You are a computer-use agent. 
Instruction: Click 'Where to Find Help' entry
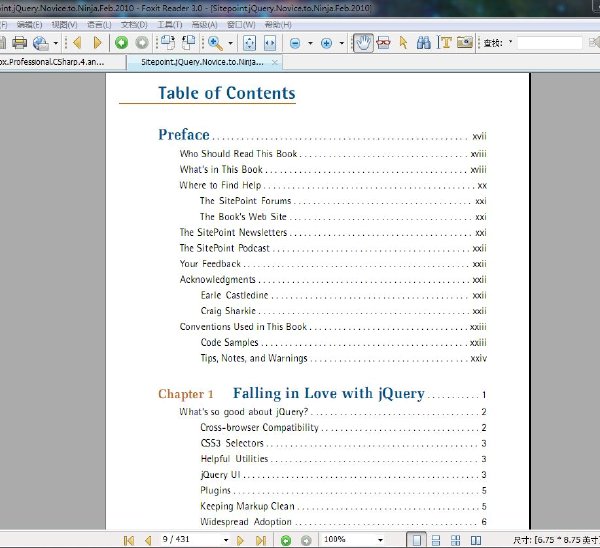[333, 186]
